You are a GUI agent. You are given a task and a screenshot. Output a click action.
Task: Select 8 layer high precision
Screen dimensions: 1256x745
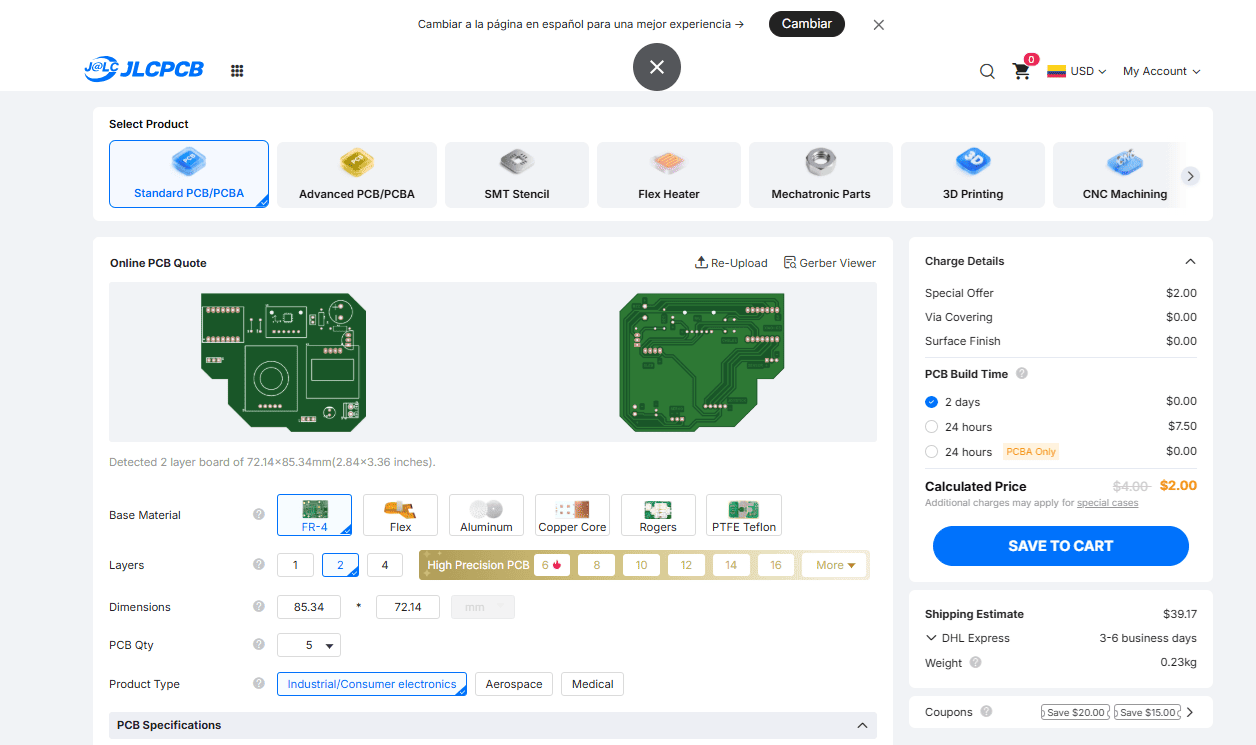point(597,565)
